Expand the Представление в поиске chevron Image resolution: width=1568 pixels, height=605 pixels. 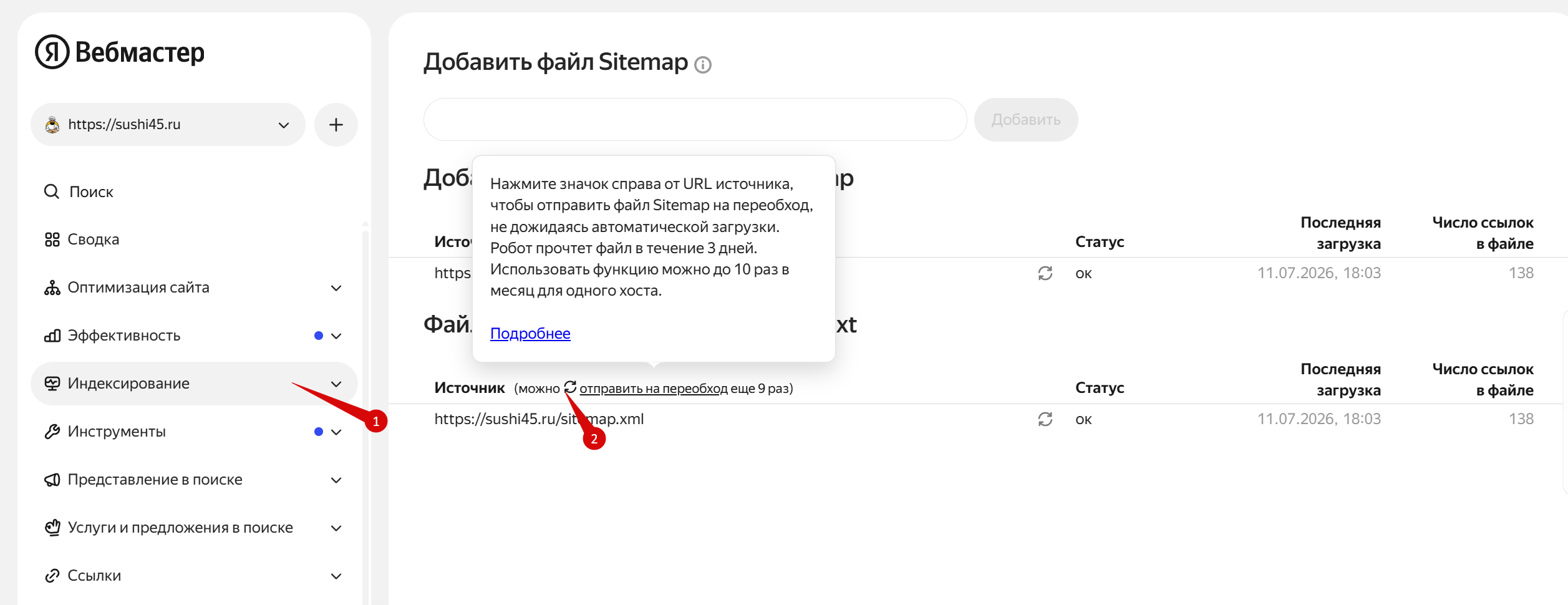click(336, 480)
